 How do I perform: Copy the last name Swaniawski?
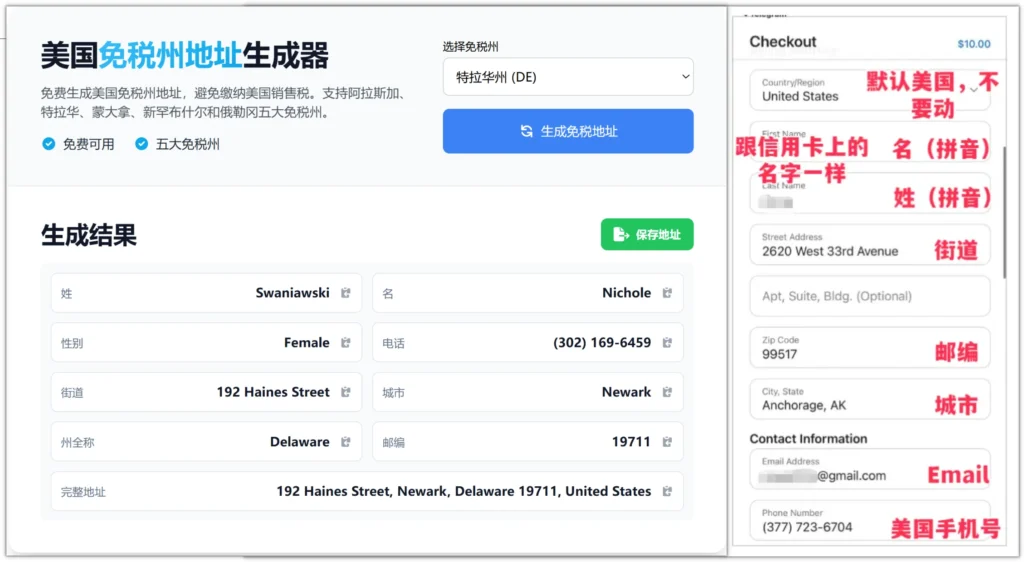(x=346, y=293)
